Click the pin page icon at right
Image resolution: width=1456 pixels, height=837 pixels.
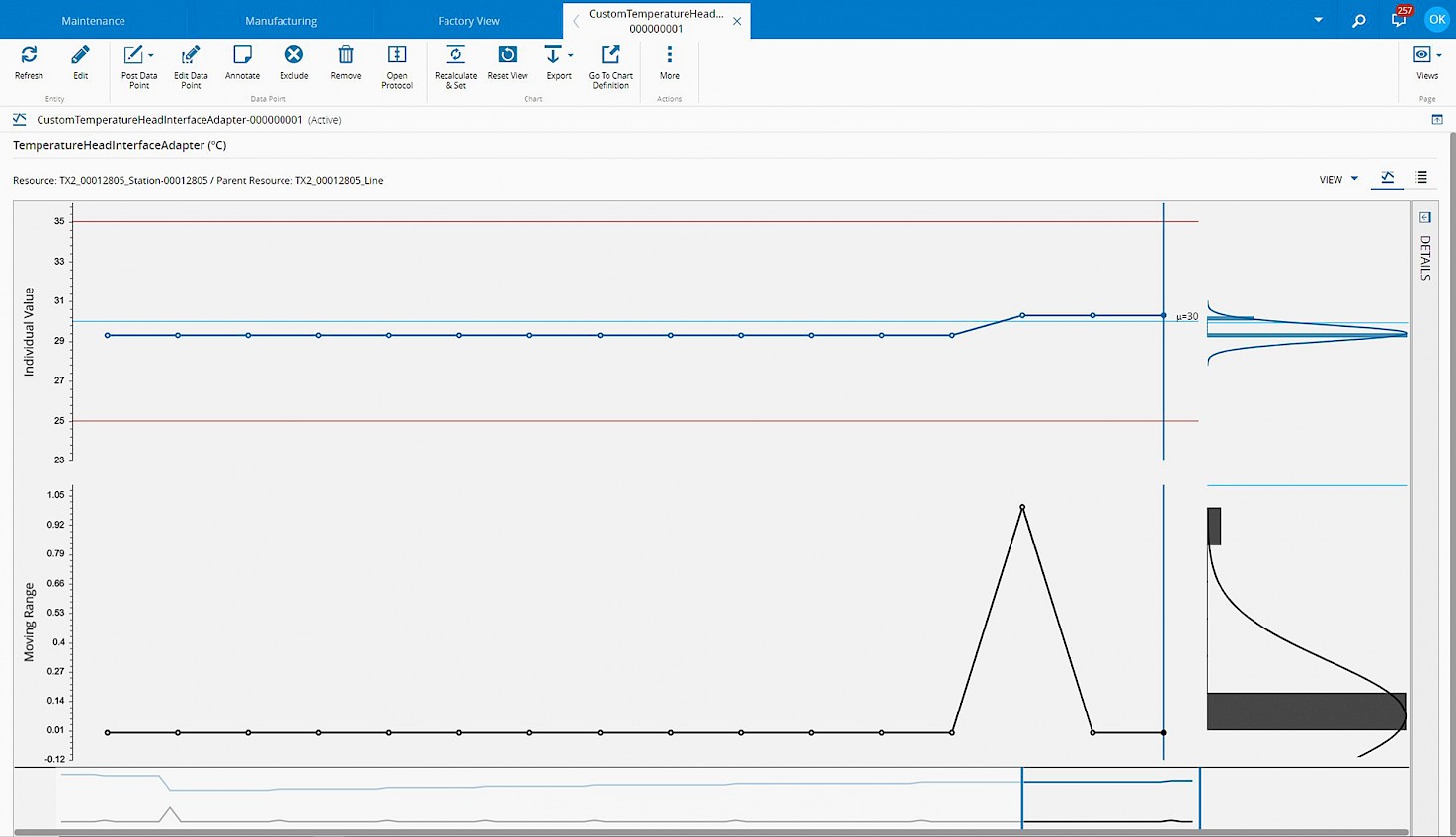click(1437, 120)
